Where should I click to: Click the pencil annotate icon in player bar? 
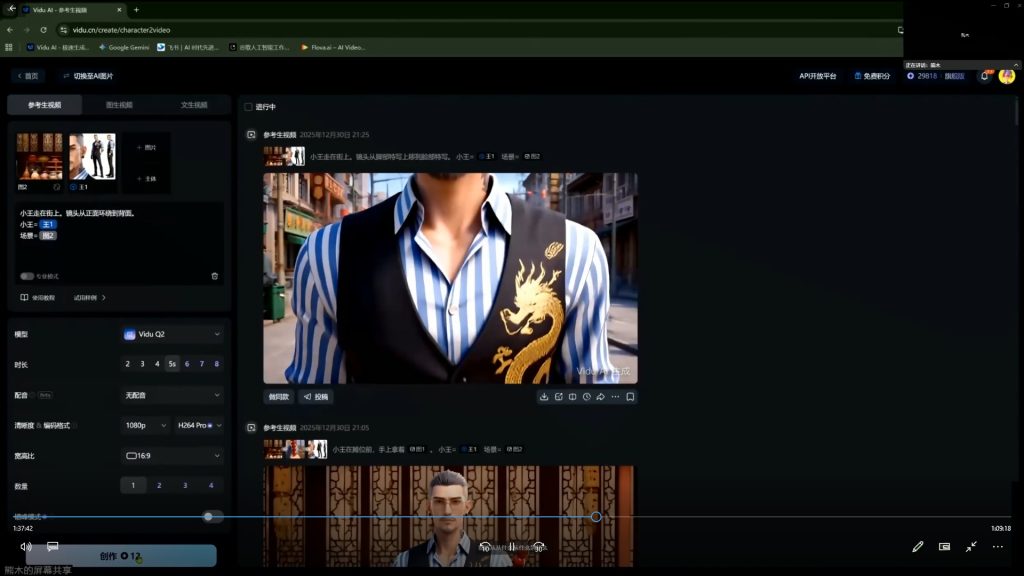[x=917, y=547]
